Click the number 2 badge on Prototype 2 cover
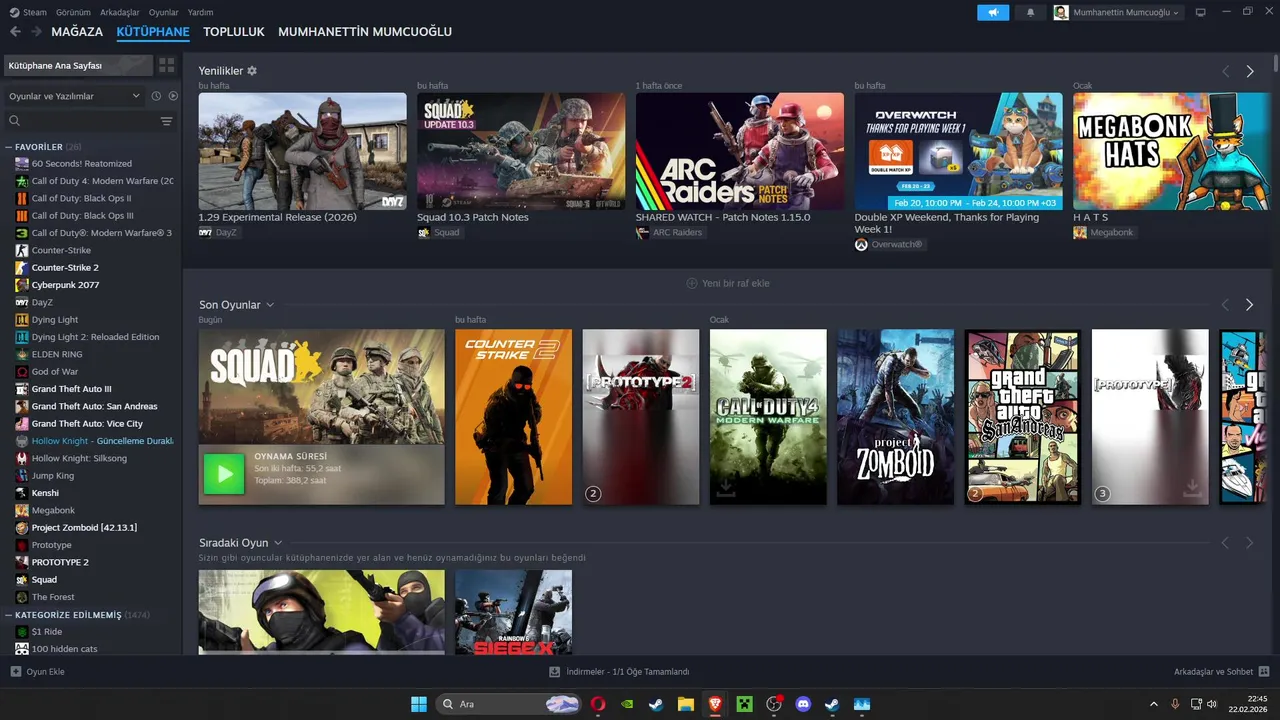 point(593,493)
